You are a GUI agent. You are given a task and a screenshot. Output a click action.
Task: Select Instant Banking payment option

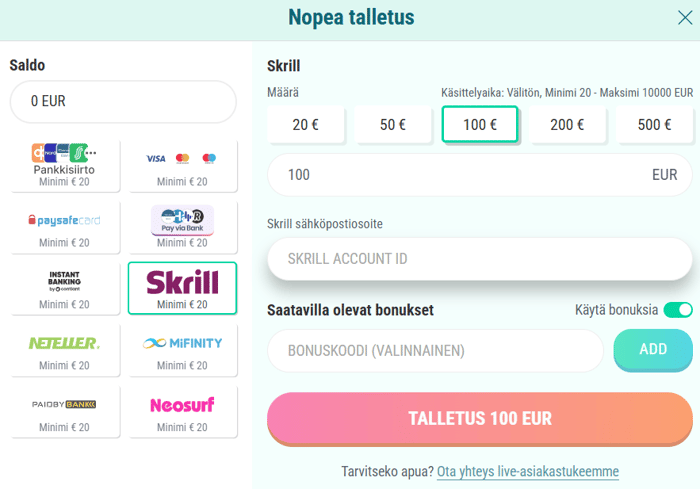65,288
